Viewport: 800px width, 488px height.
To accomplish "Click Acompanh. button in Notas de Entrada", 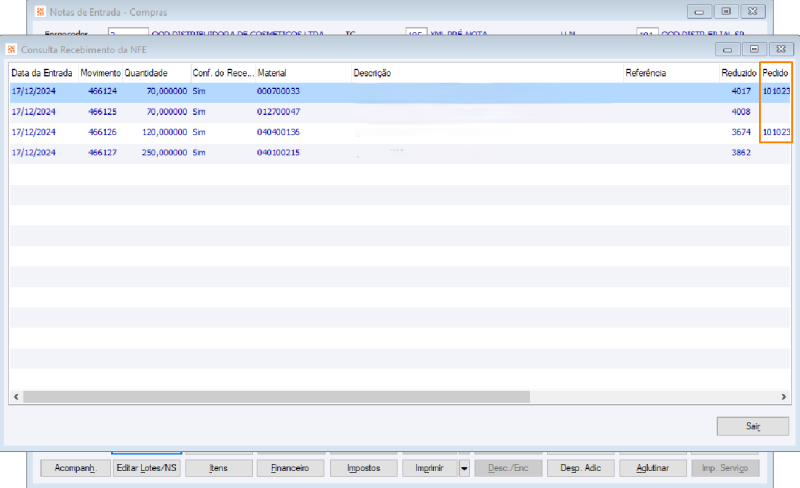I will pyautogui.click(x=75, y=468).
